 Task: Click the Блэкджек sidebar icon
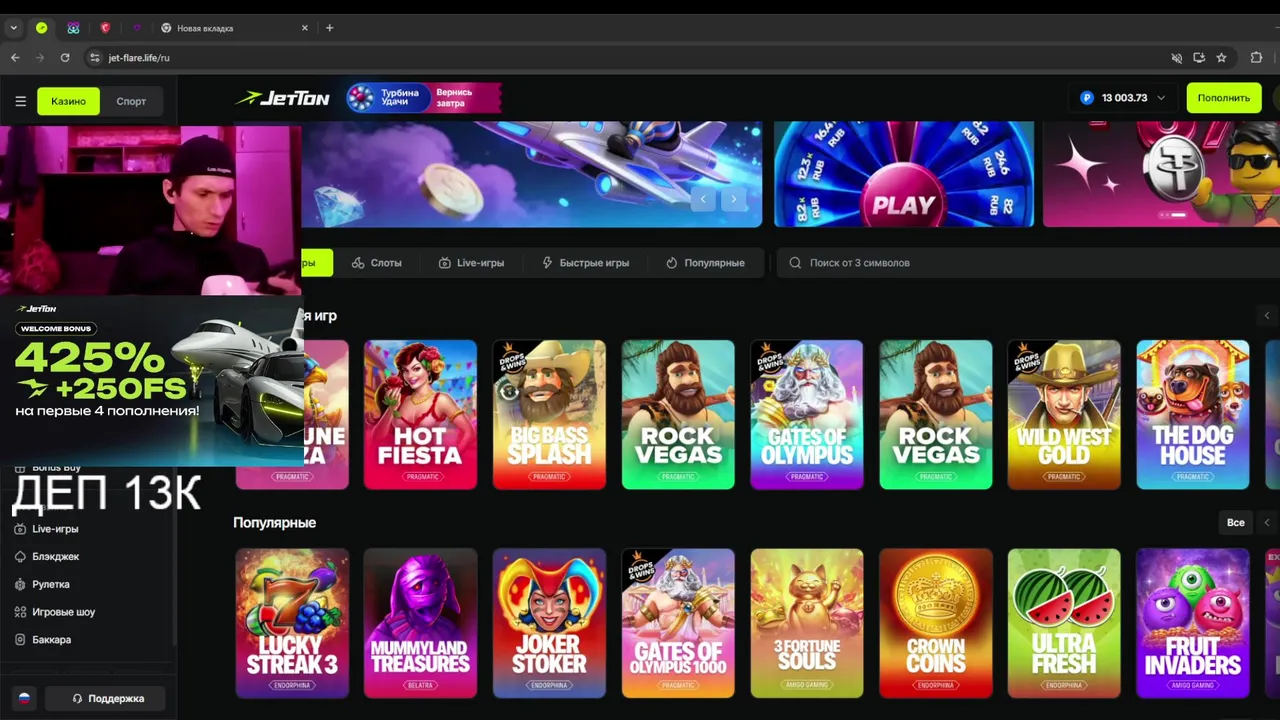point(20,556)
